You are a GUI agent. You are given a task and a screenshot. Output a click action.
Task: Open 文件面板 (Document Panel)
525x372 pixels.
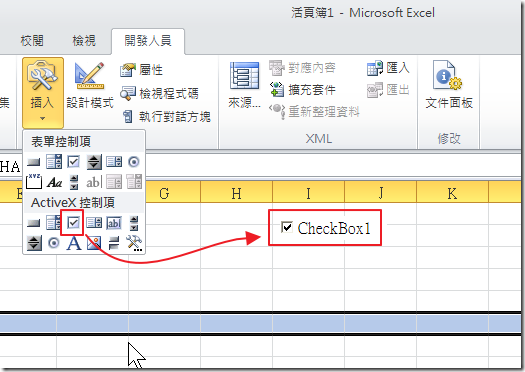pos(449,86)
